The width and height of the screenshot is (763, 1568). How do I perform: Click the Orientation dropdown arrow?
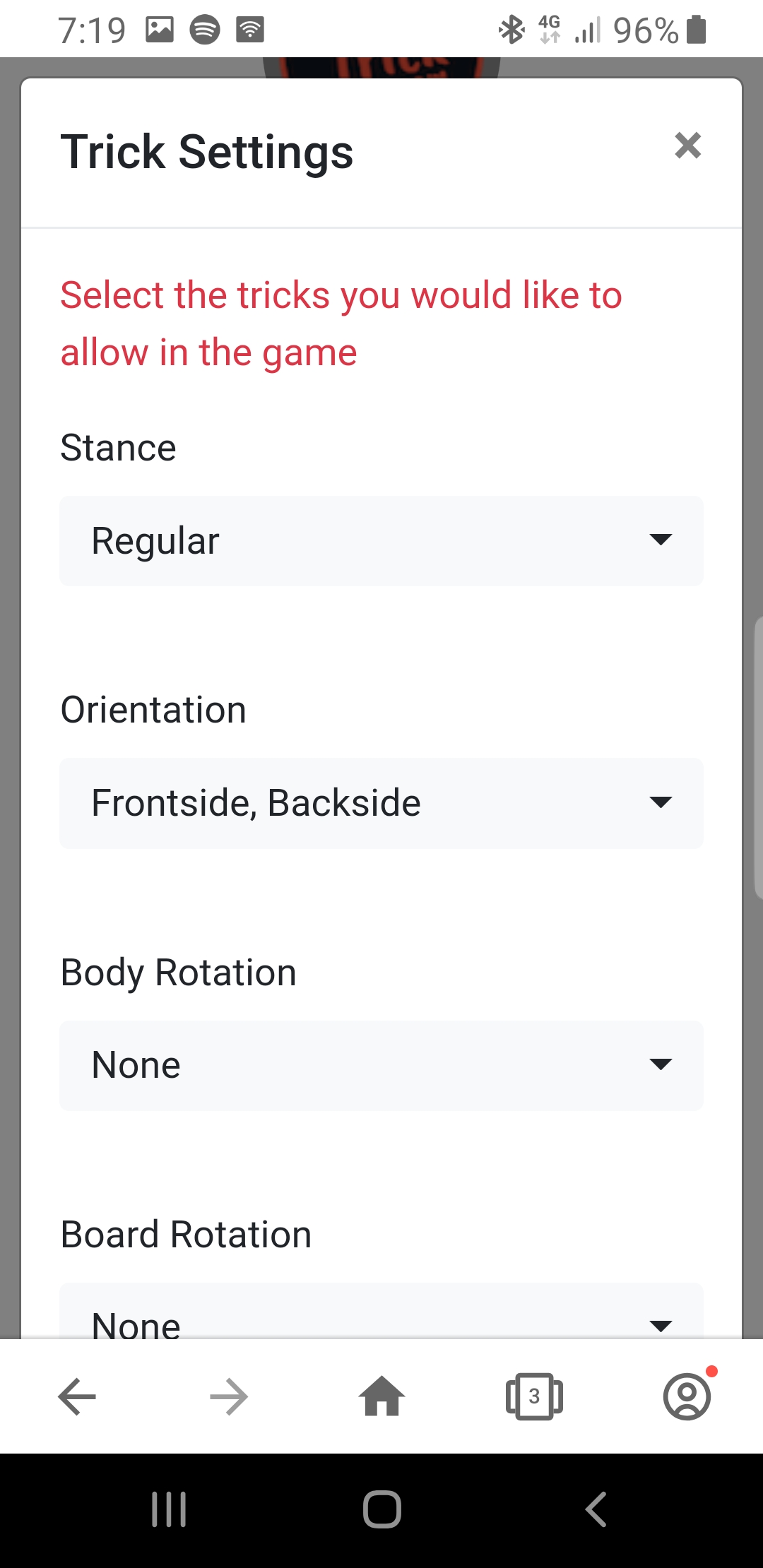(x=660, y=802)
